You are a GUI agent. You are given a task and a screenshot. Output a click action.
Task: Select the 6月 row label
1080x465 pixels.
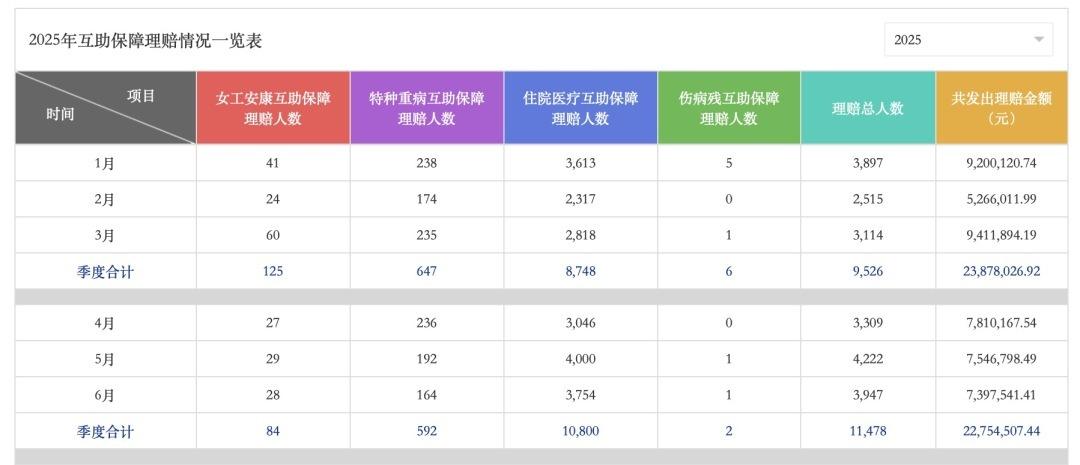tap(105, 395)
